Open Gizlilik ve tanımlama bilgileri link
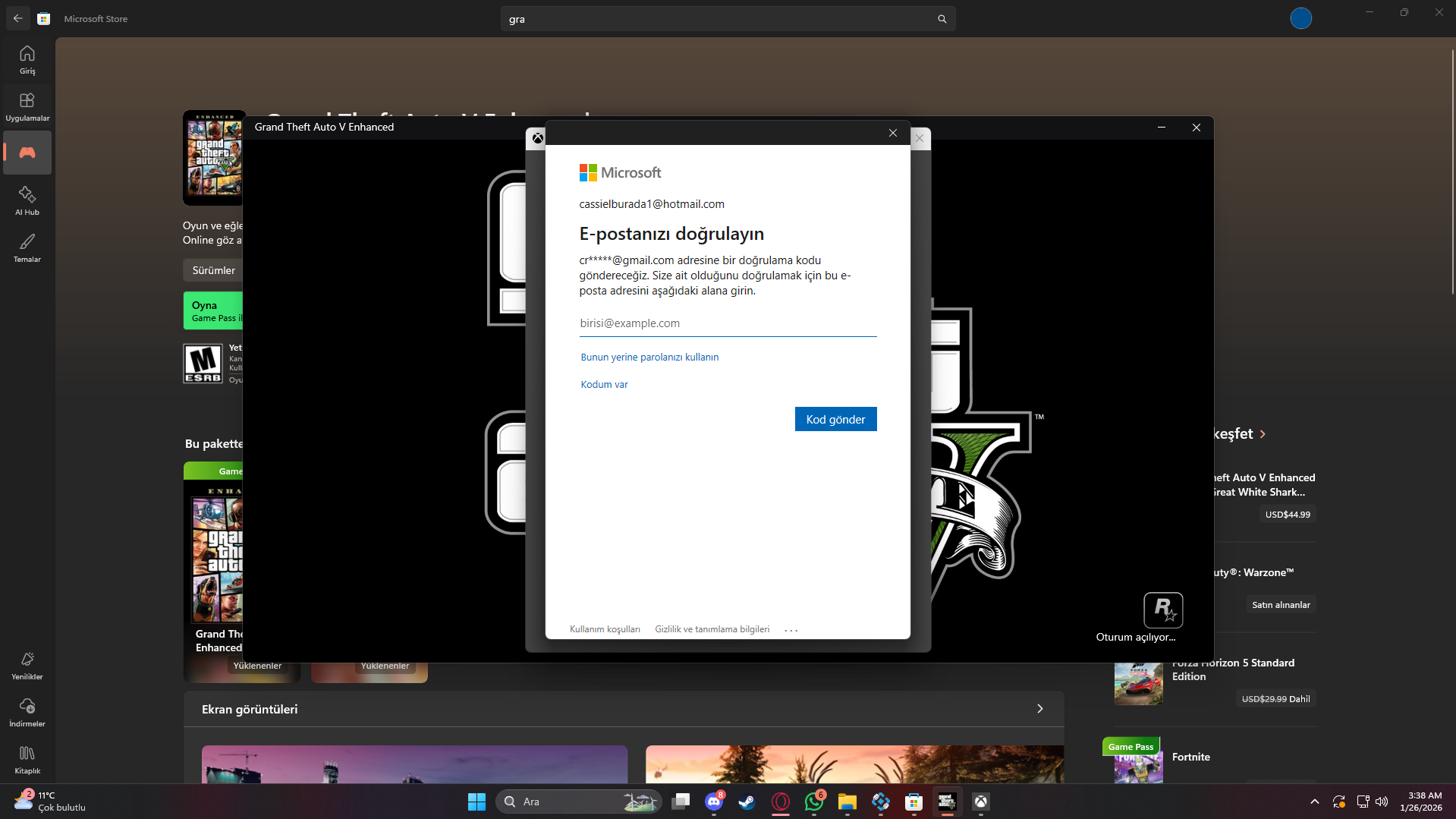 click(712, 629)
